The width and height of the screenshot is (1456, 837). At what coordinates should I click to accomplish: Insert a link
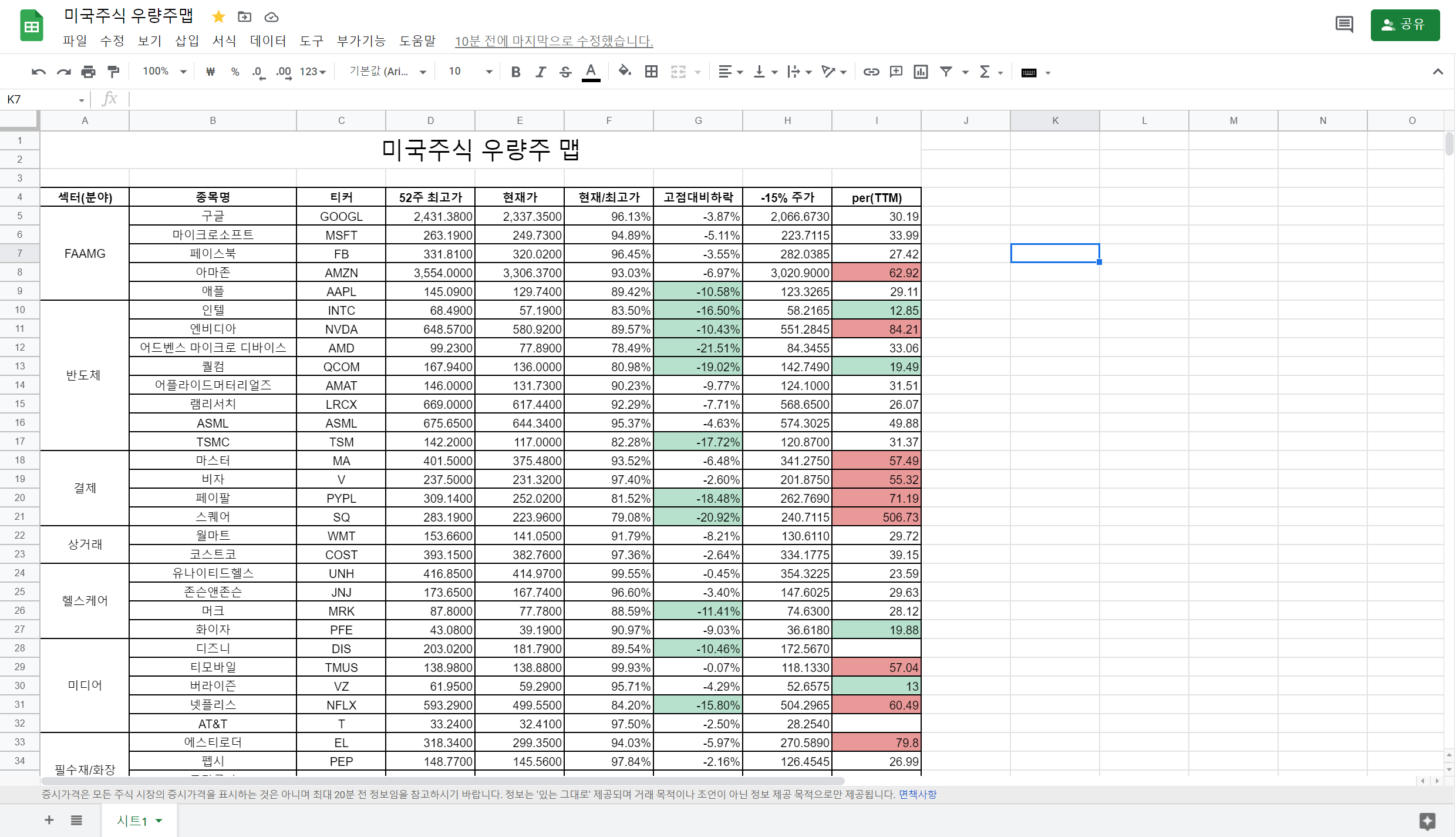click(x=871, y=72)
